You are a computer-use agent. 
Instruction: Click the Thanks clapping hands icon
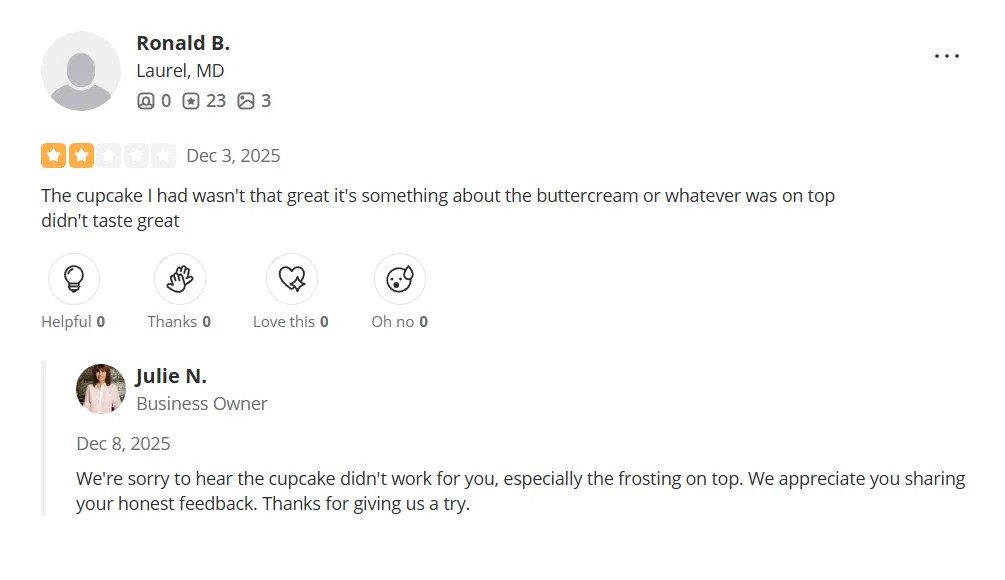coord(180,279)
